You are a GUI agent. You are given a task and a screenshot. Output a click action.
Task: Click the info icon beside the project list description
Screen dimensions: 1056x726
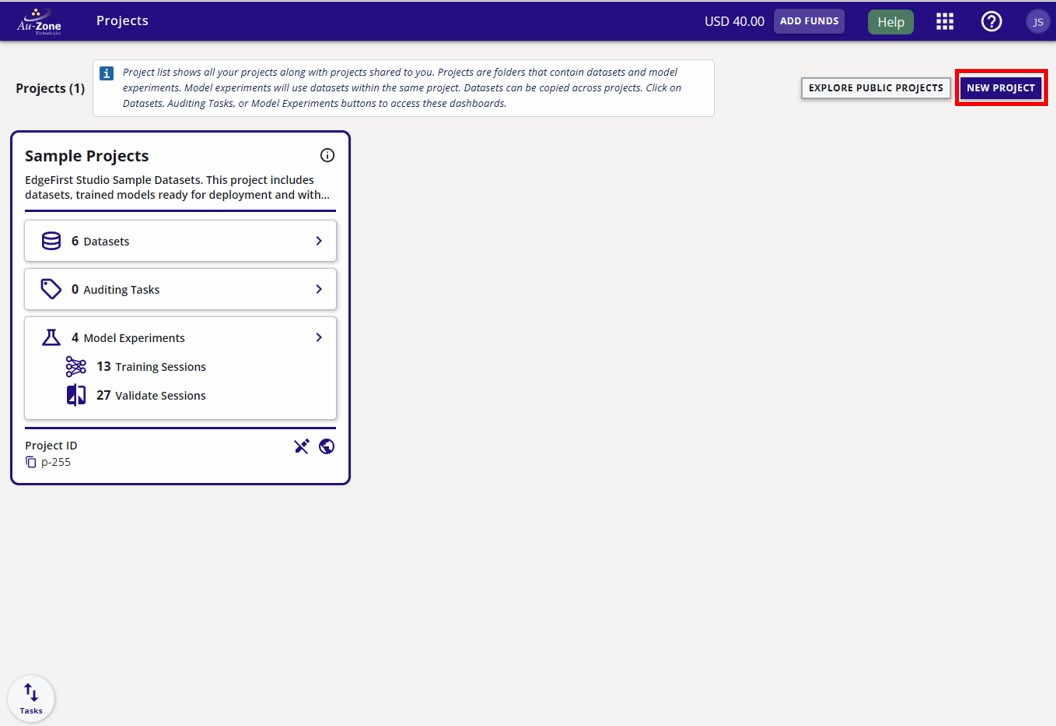pos(106,72)
